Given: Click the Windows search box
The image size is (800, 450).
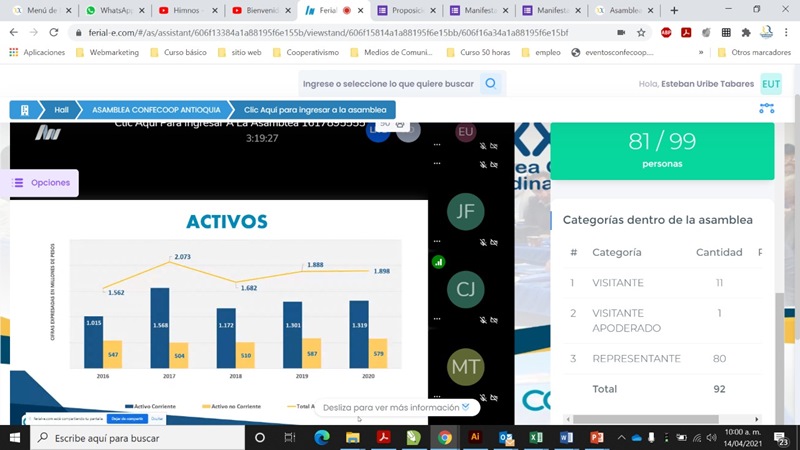Looking at the screenshot, I should 138,438.
